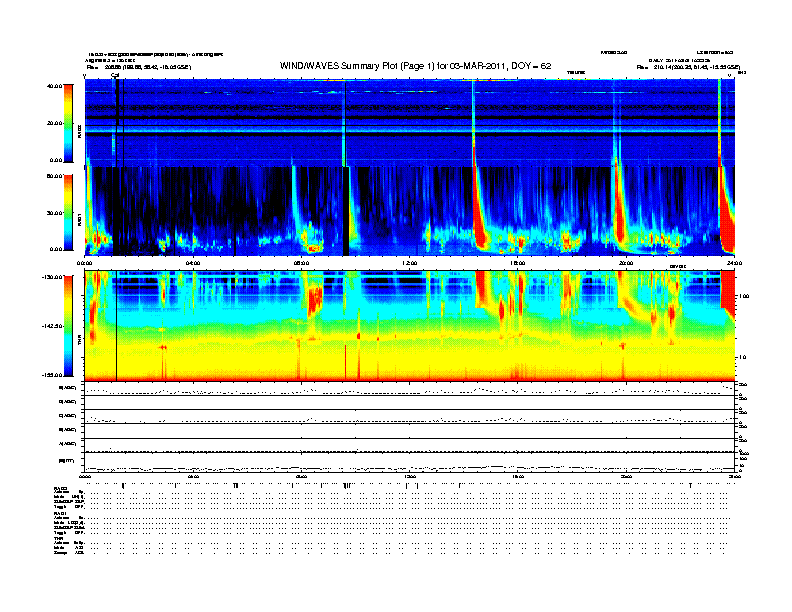Select the RAD2 intensity color bar
This screenshot has width=792, height=612.
68,123
